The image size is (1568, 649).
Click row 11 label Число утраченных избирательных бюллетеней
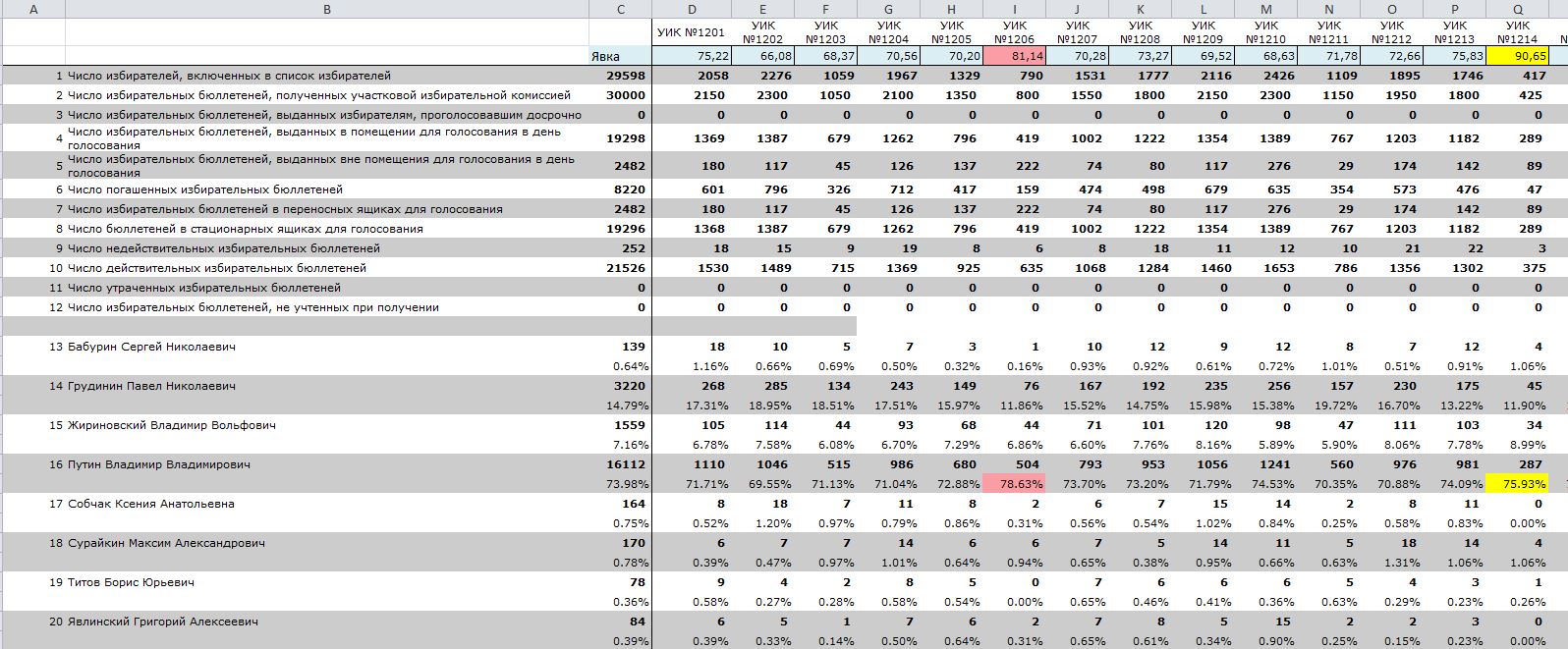point(204,288)
